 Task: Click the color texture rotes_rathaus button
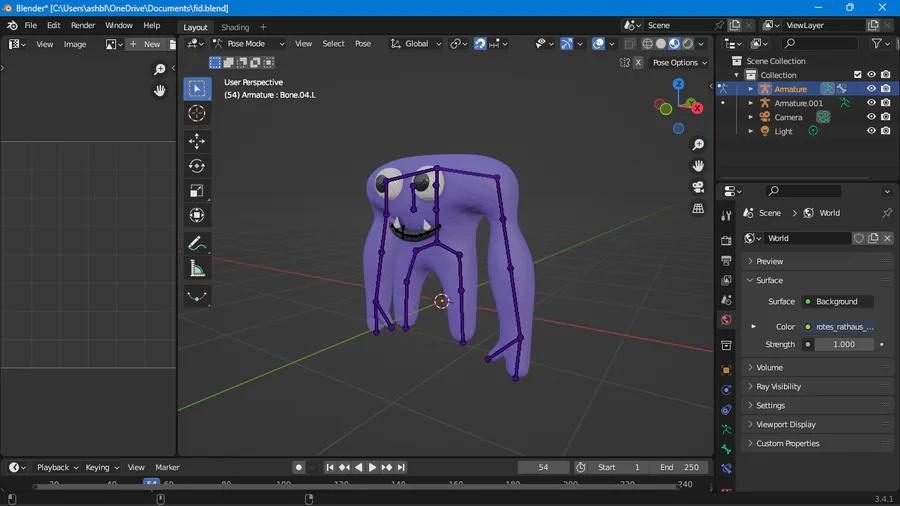(x=838, y=327)
